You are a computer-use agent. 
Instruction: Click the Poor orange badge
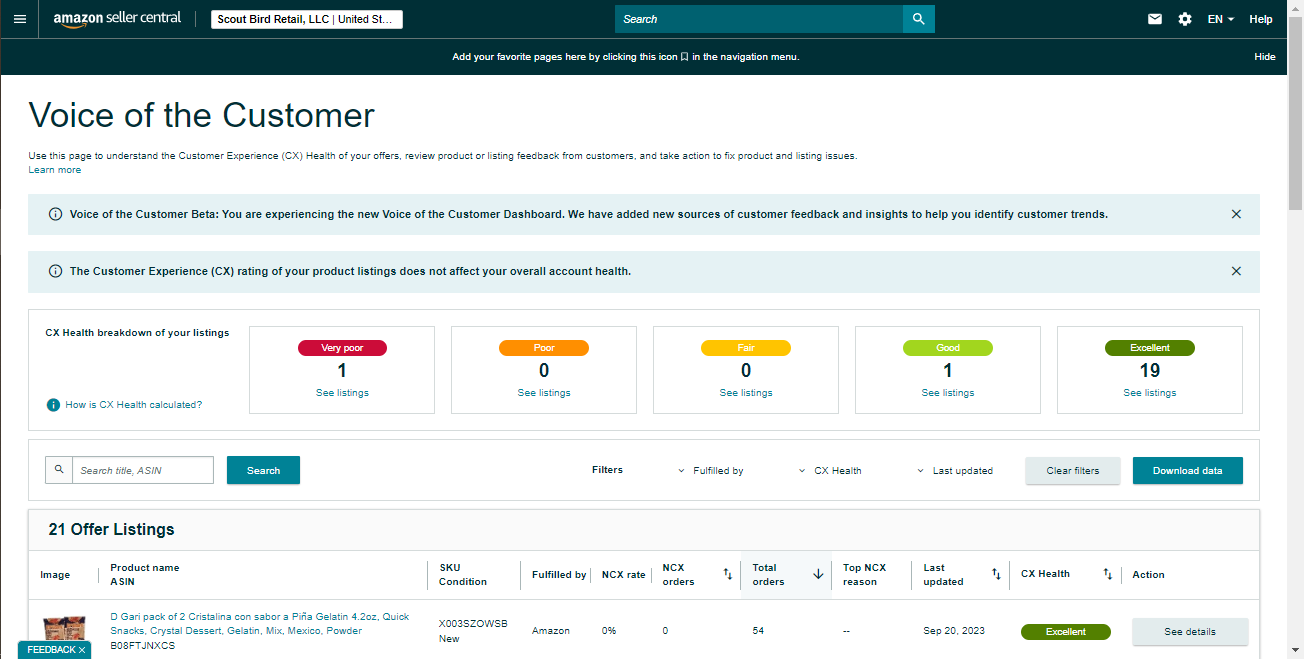click(544, 348)
